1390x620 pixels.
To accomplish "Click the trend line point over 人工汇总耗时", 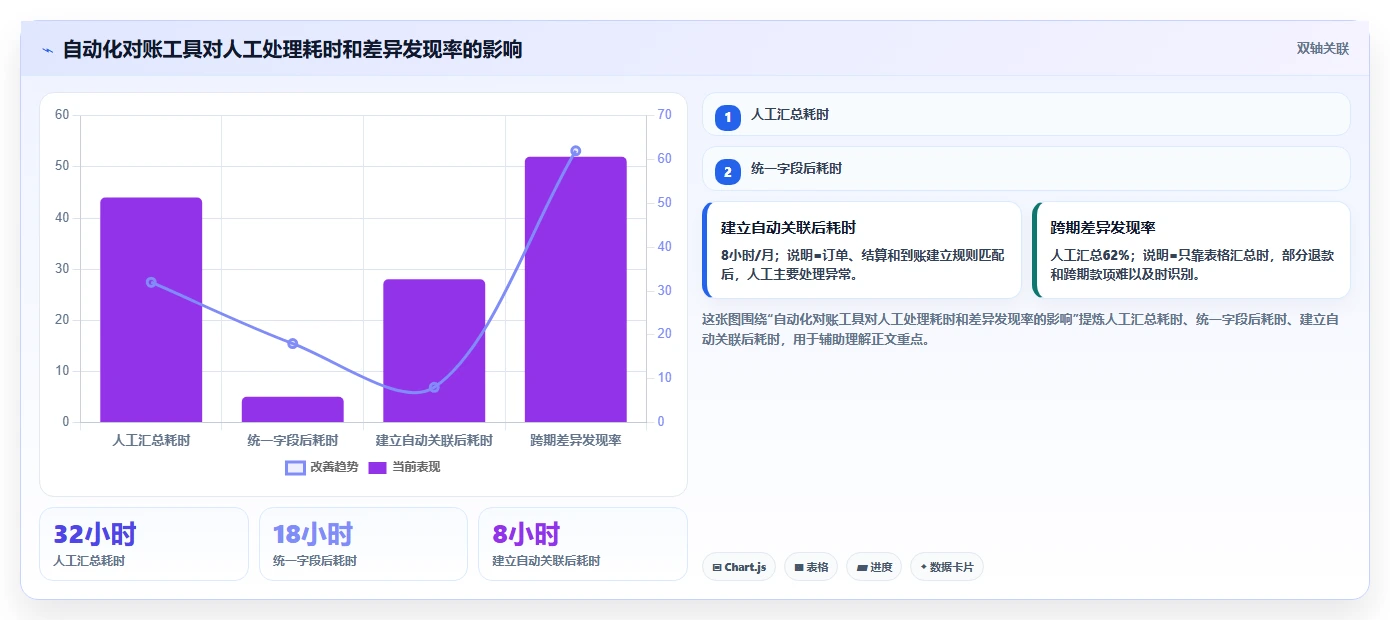I will point(151,282).
